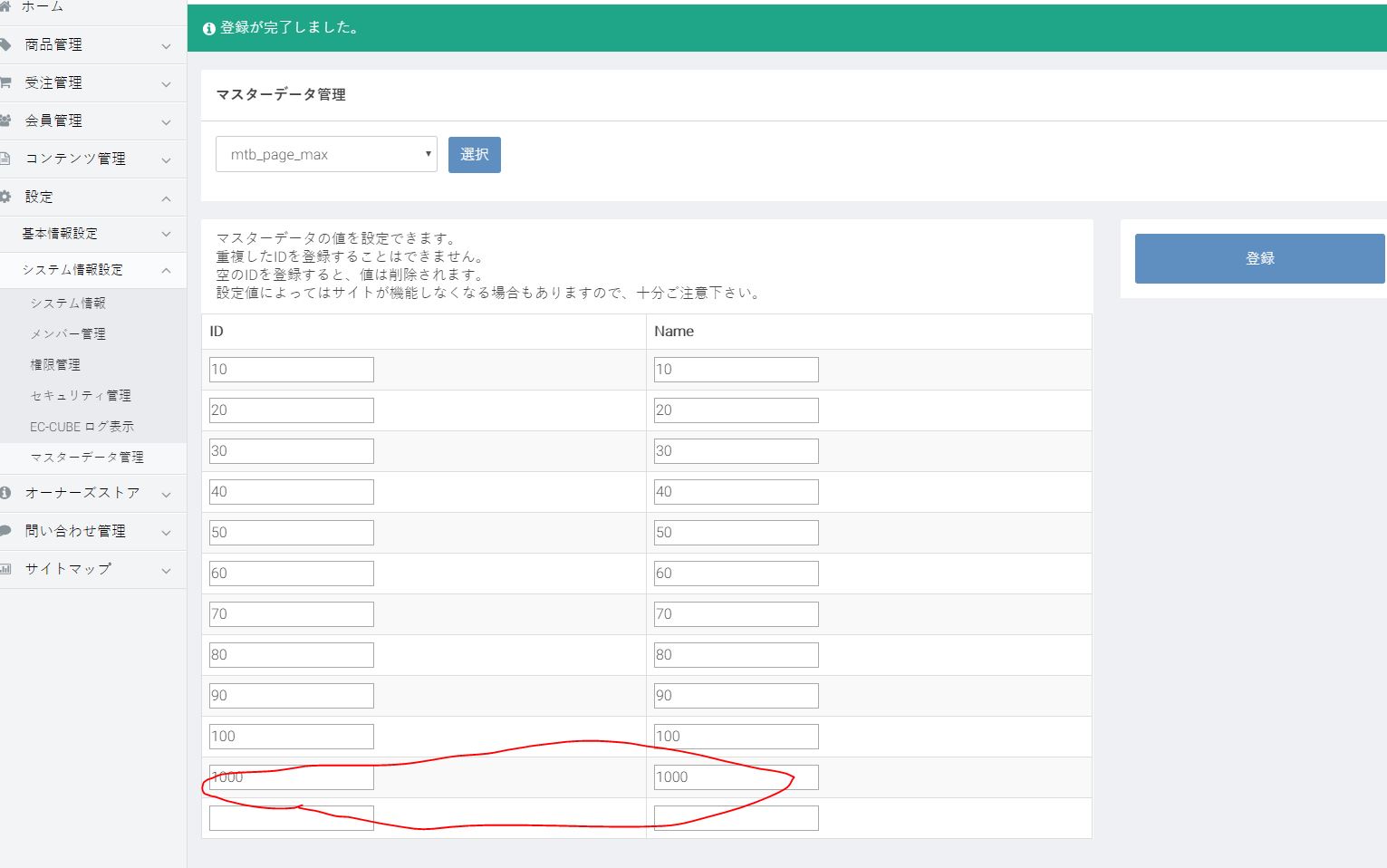
Task: Open マスターデータ管理 in the sidebar
Action: [87, 458]
